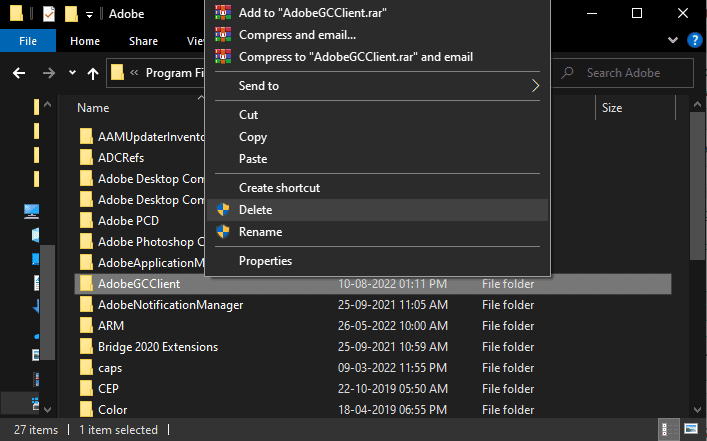Click the folder icon of the AdobeGCClient row
The width and height of the screenshot is (707, 441).
click(86, 284)
